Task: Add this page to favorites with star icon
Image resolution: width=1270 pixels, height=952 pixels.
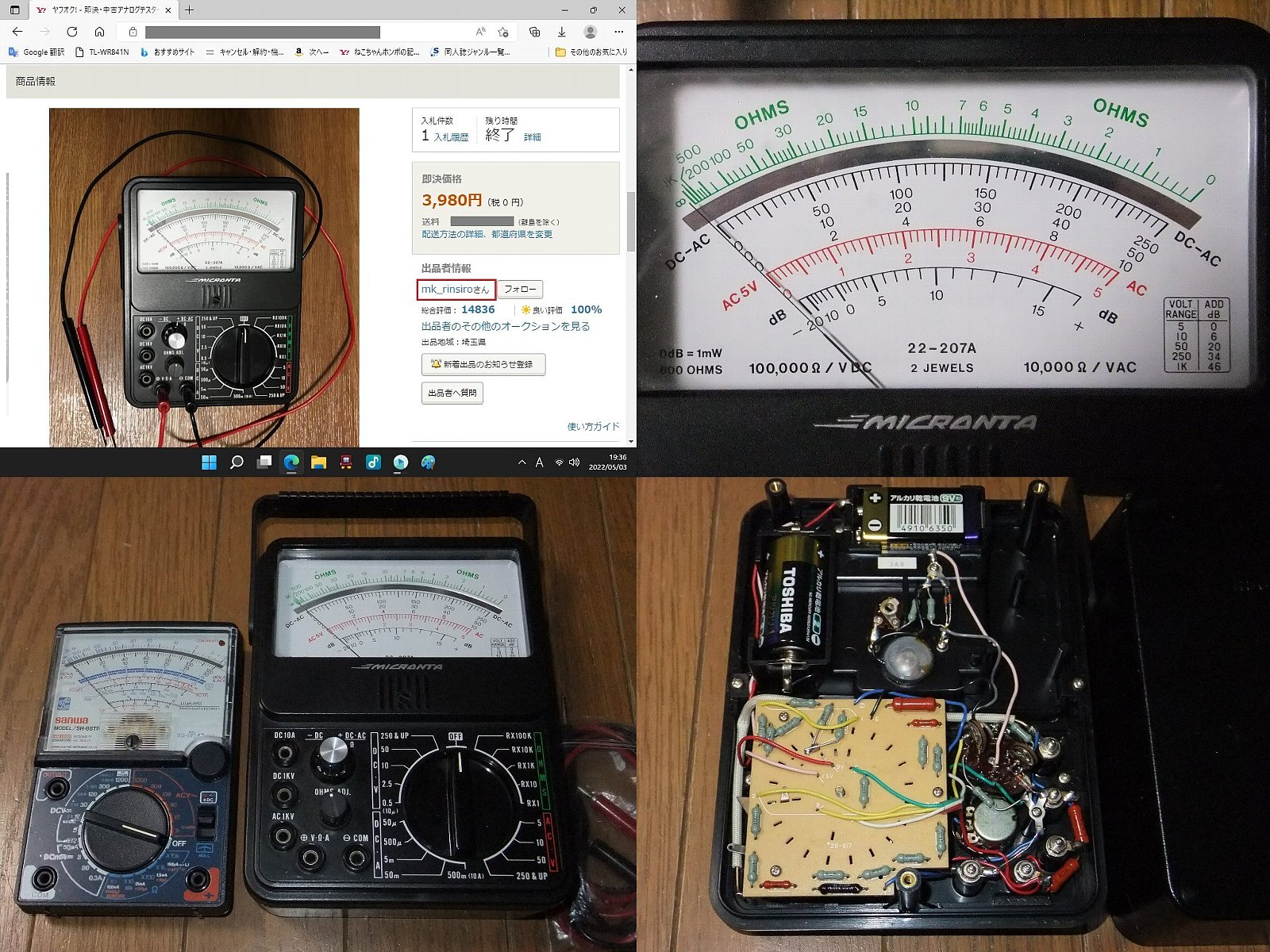Action: pos(503,32)
